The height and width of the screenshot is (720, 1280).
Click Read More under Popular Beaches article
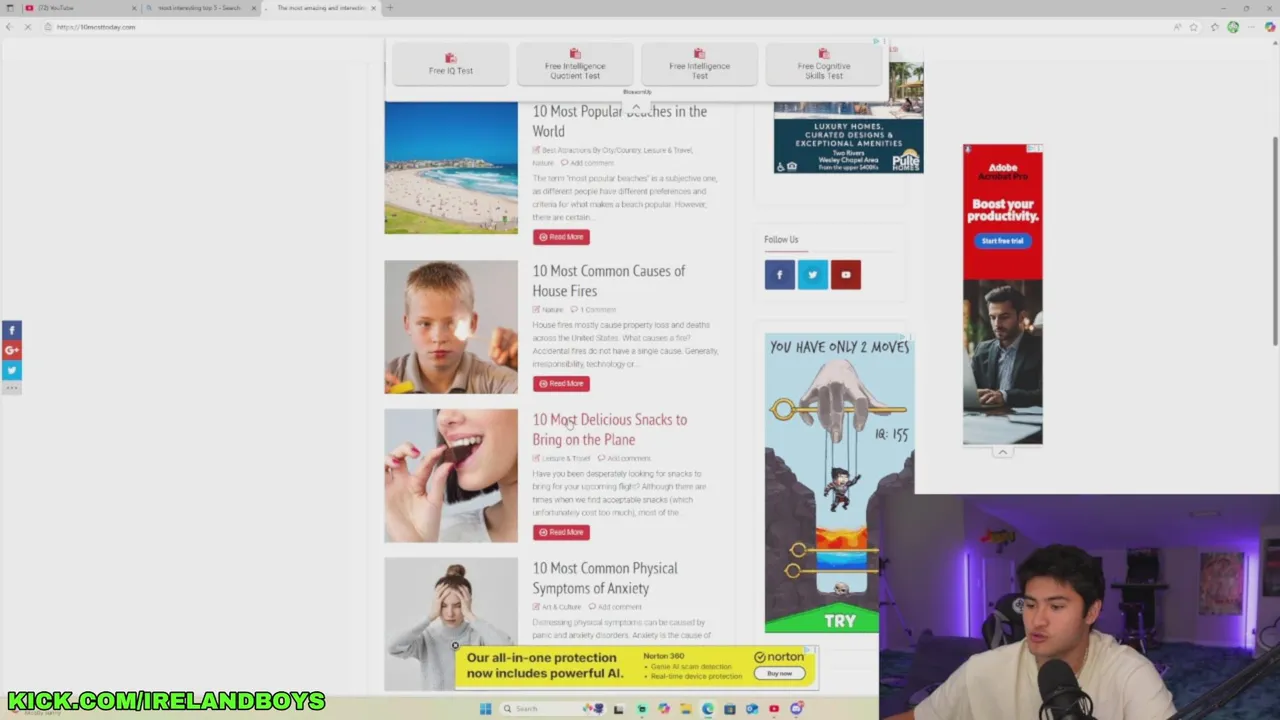(561, 237)
